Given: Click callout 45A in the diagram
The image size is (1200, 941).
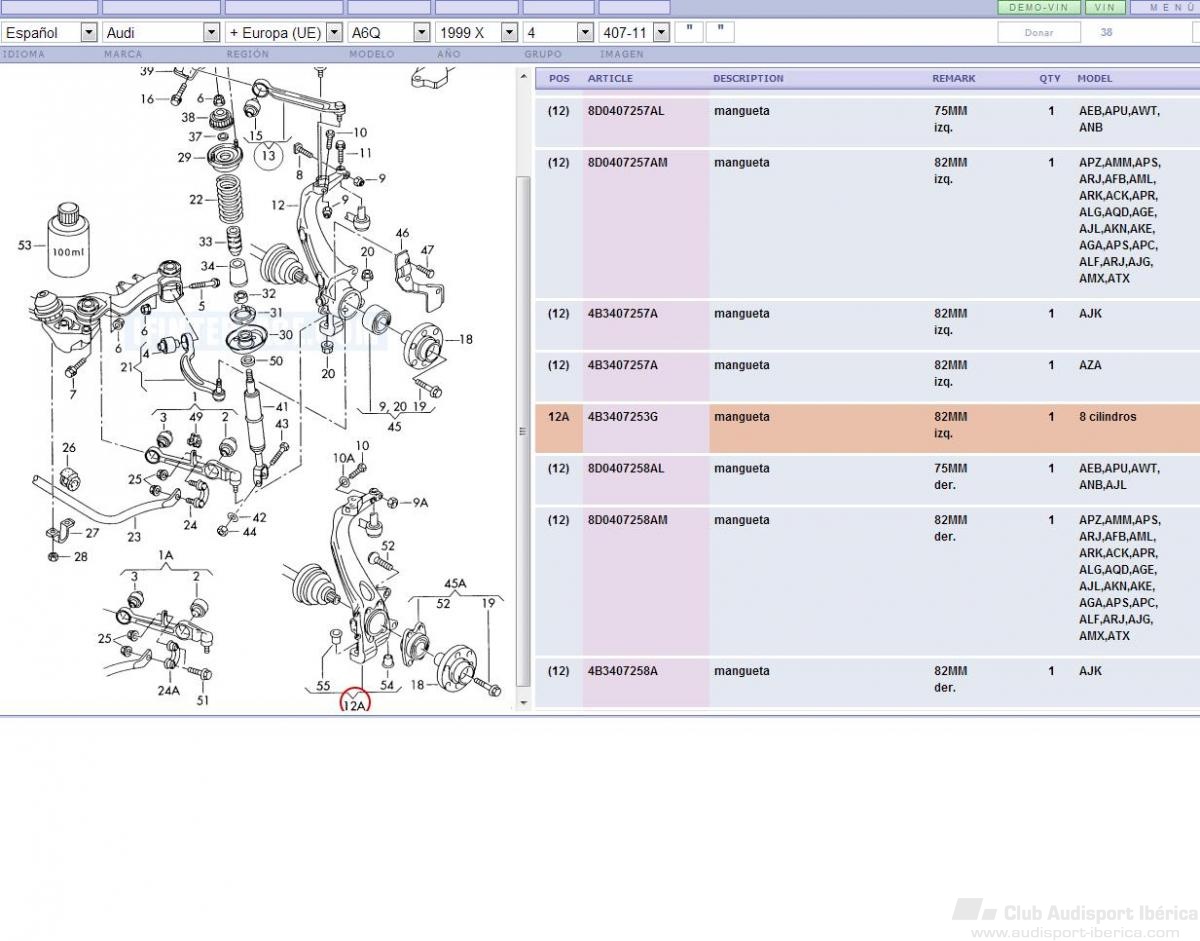Looking at the screenshot, I should coord(456,583).
